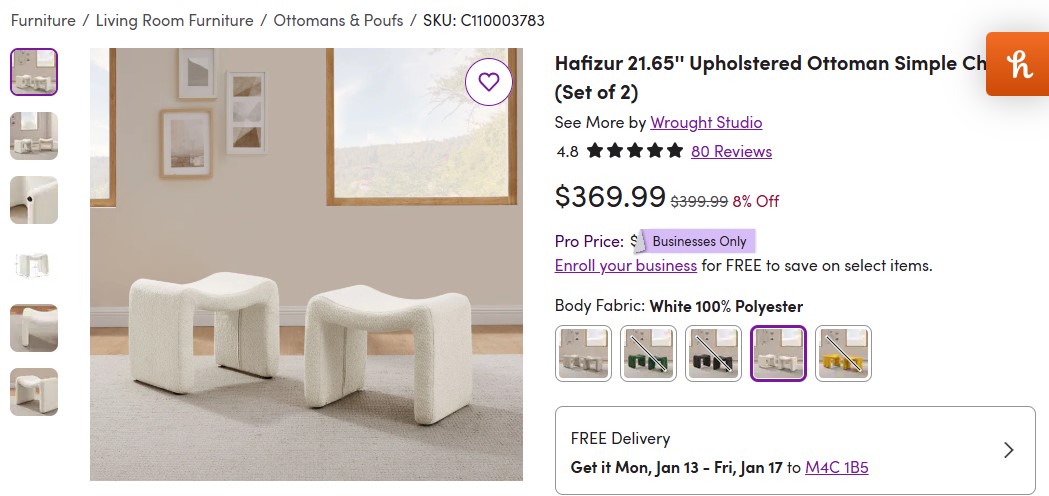This screenshot has height=496, width=1049.
Task: Pick the beige fabric swatch
Action: click(x=583, y=353)
